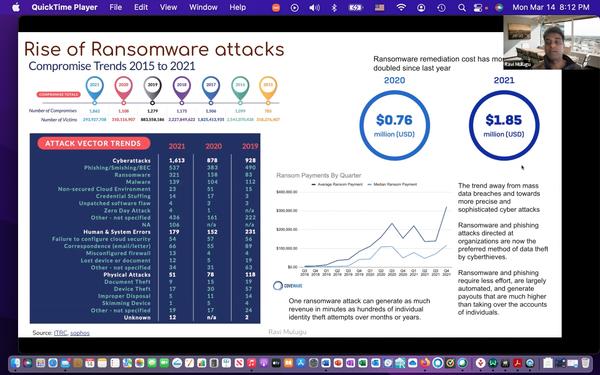
Task: Open Excel from the Dock
Action: coord(362,363)
